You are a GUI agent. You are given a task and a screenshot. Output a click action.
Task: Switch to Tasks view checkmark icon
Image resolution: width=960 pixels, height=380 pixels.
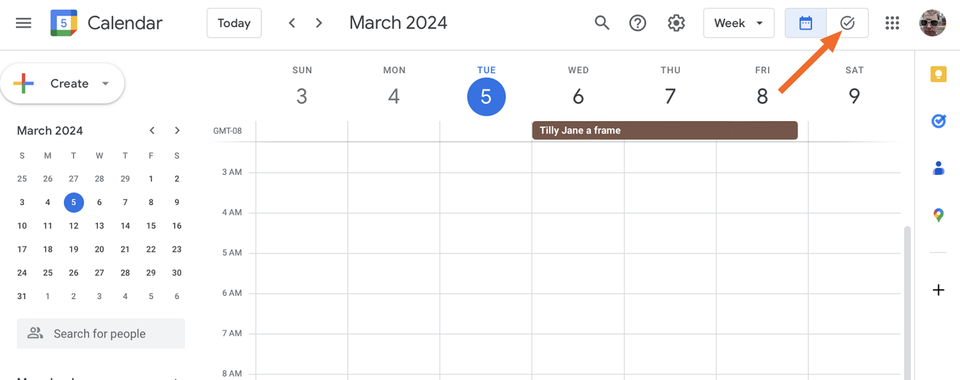(x=847, y=23)
